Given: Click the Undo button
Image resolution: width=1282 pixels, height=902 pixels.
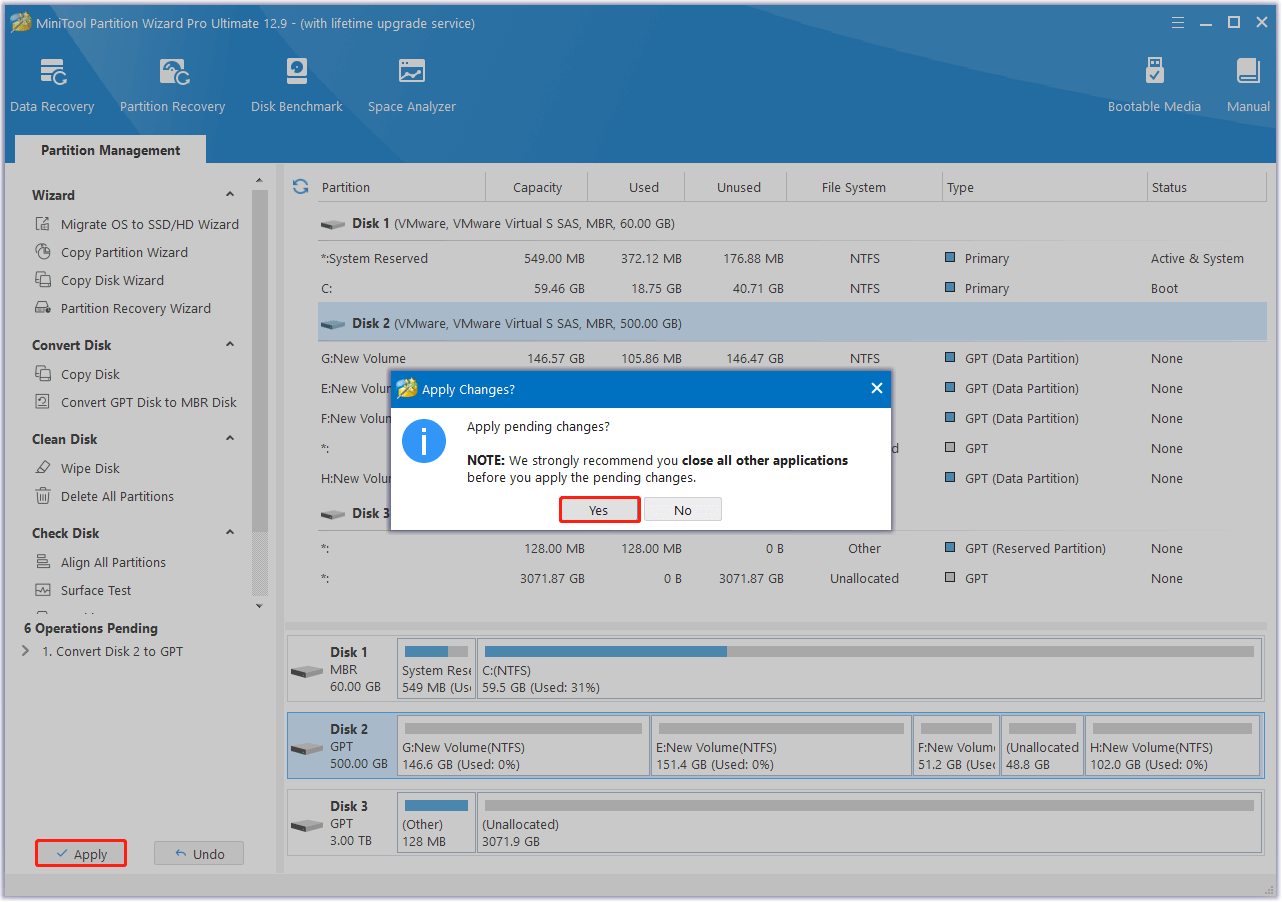Looking at the screenshot, I should [199, 854].
